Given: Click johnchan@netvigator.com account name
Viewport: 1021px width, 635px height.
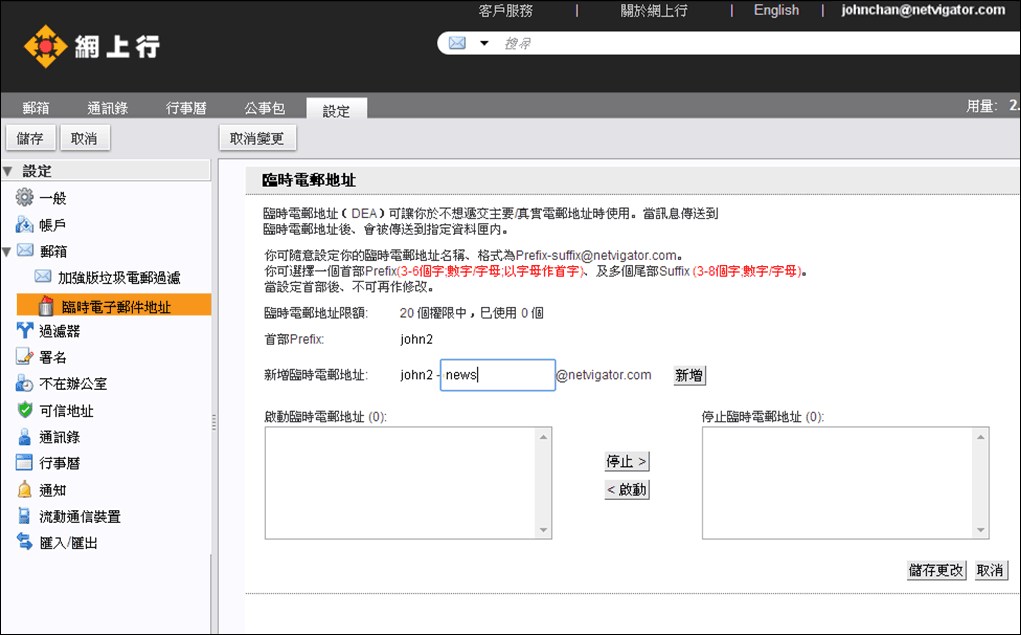Looking at the screenshot, I should (923, 10).
